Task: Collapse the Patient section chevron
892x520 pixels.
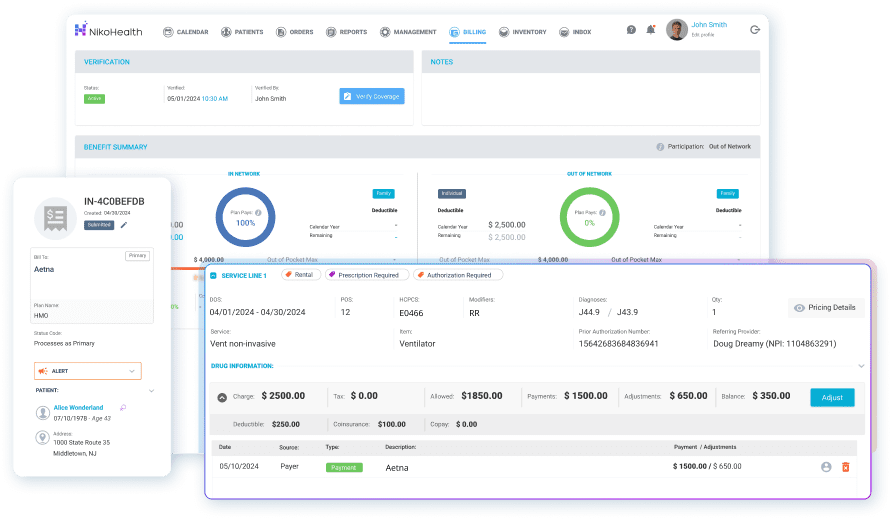Action: (151, 391)
